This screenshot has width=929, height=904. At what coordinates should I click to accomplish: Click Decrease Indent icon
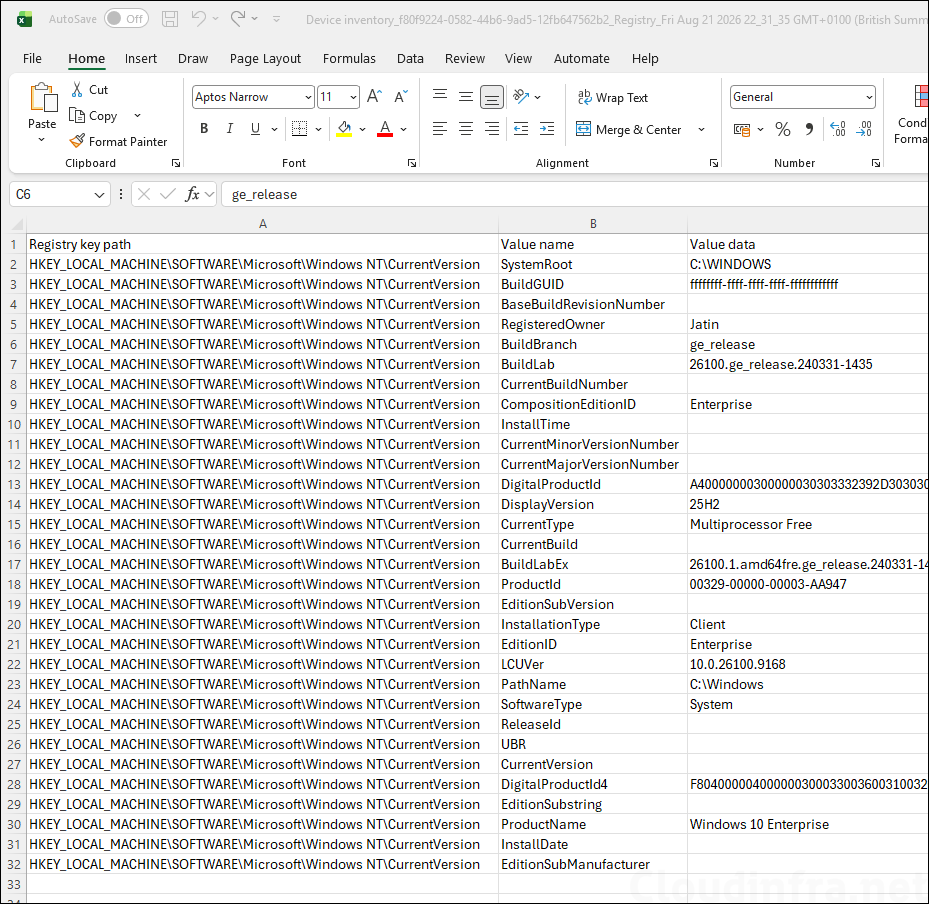[x=521, y=129]
